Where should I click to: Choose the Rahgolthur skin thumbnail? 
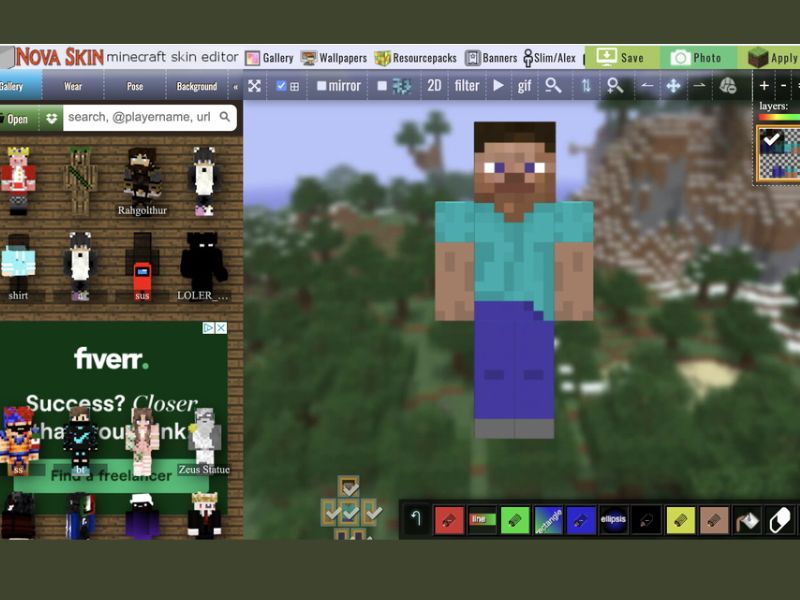pyautogui.click(x=142, y=181)
